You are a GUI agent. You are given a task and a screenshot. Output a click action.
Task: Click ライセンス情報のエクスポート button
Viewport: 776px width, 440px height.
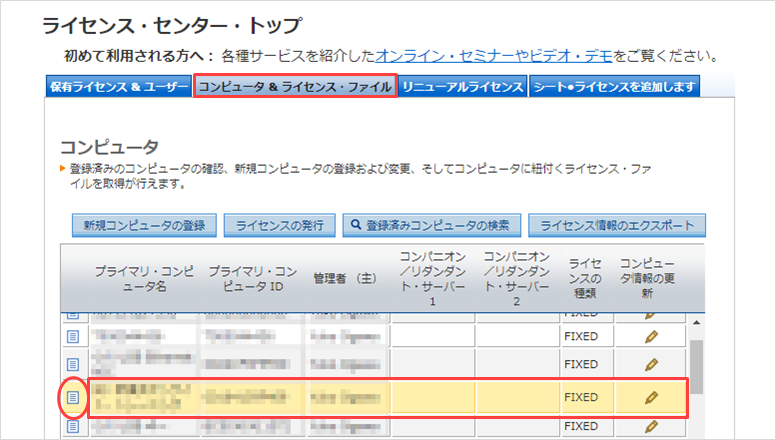(617, 226)
